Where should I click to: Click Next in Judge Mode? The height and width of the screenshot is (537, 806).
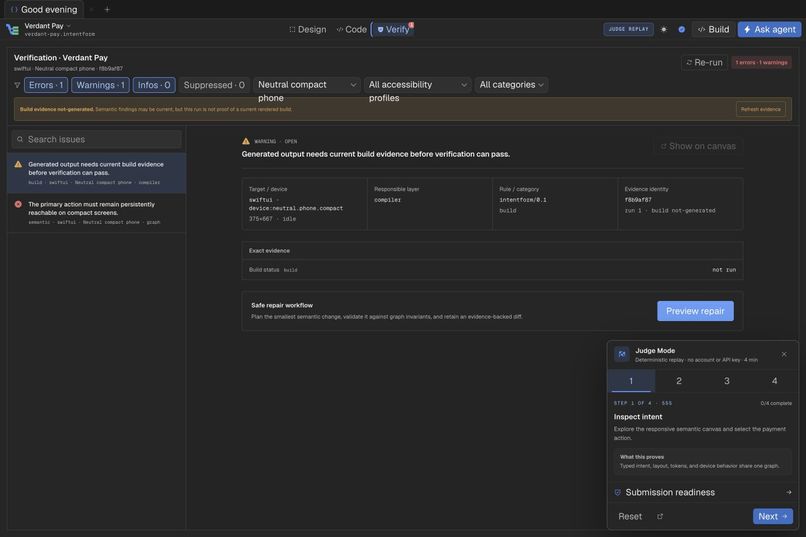773,516
